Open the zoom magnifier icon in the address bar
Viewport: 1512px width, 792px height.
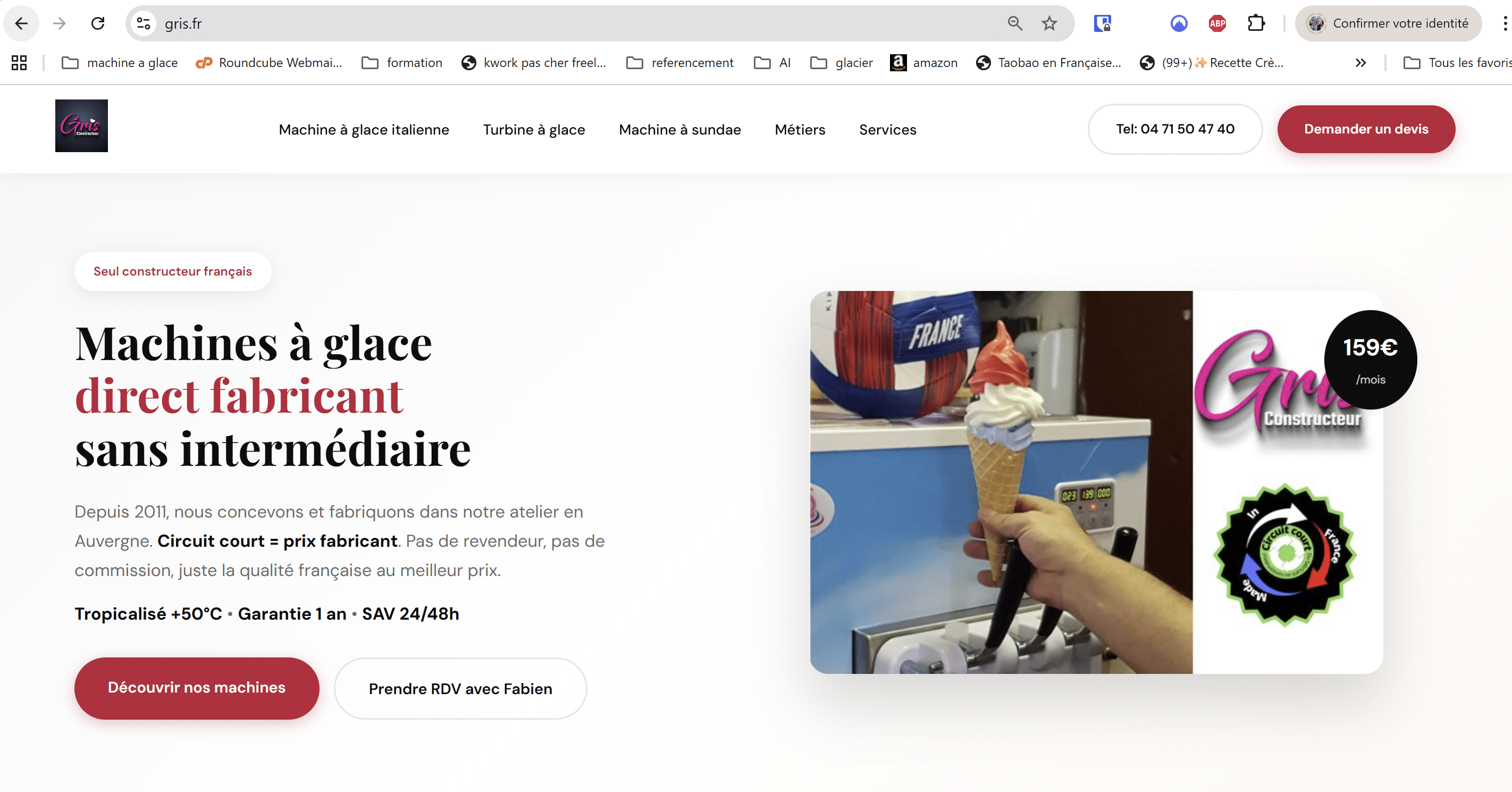coord(1015,23)
